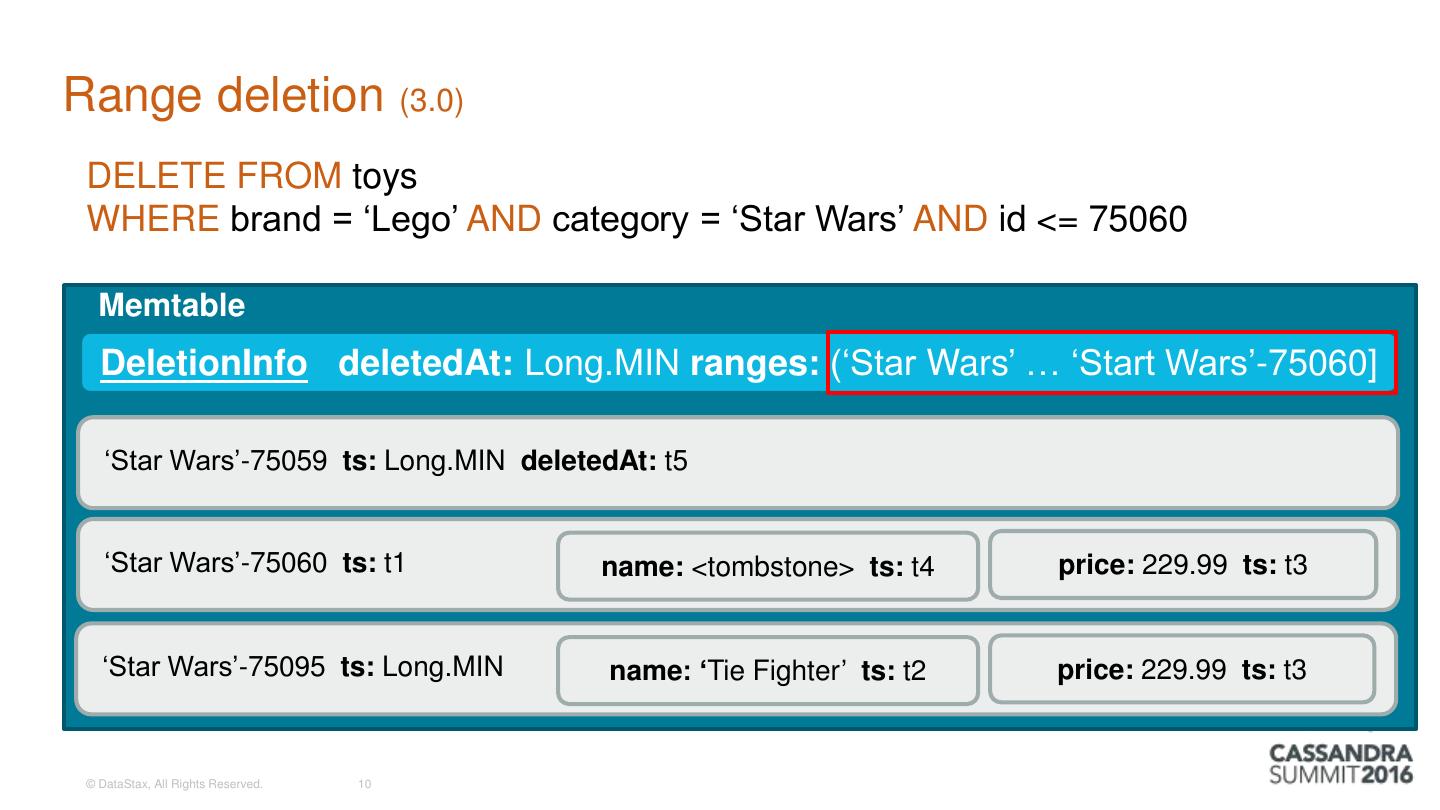Select the 'Star Wars'-75060 row label
The width and height of the screenshot is (1440, 810).
click(x=215, y=564)
